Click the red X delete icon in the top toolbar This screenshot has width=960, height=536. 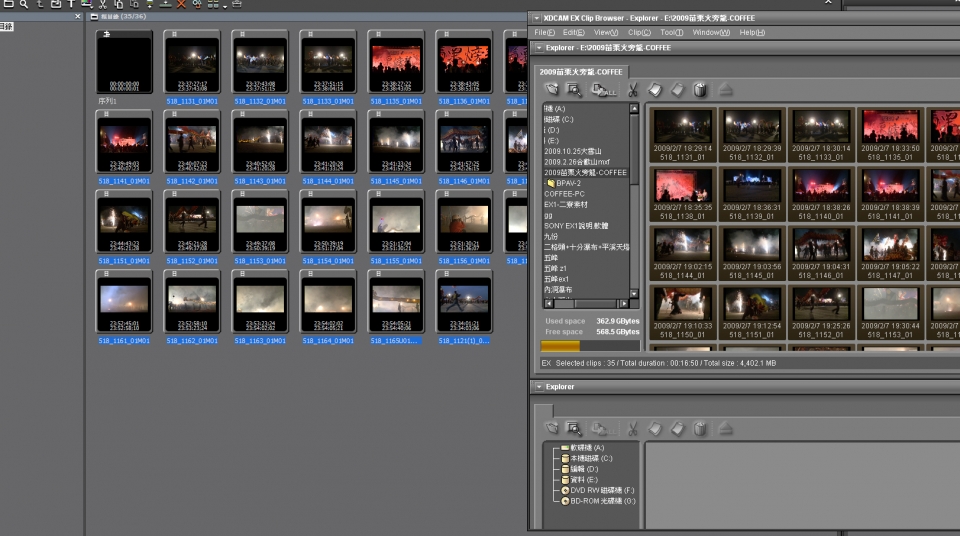181,4
